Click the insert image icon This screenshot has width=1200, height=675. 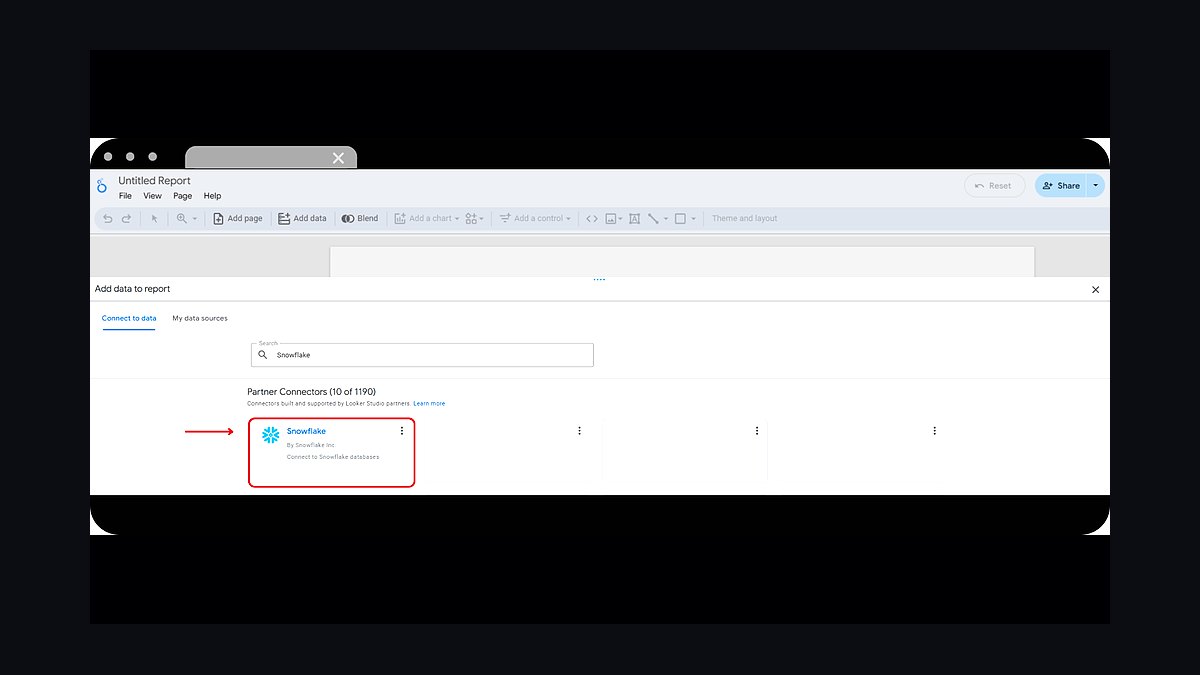(611, 218)
